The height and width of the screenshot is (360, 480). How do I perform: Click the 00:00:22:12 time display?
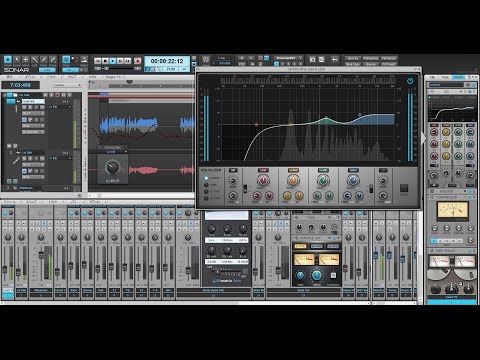coord(167,61)
